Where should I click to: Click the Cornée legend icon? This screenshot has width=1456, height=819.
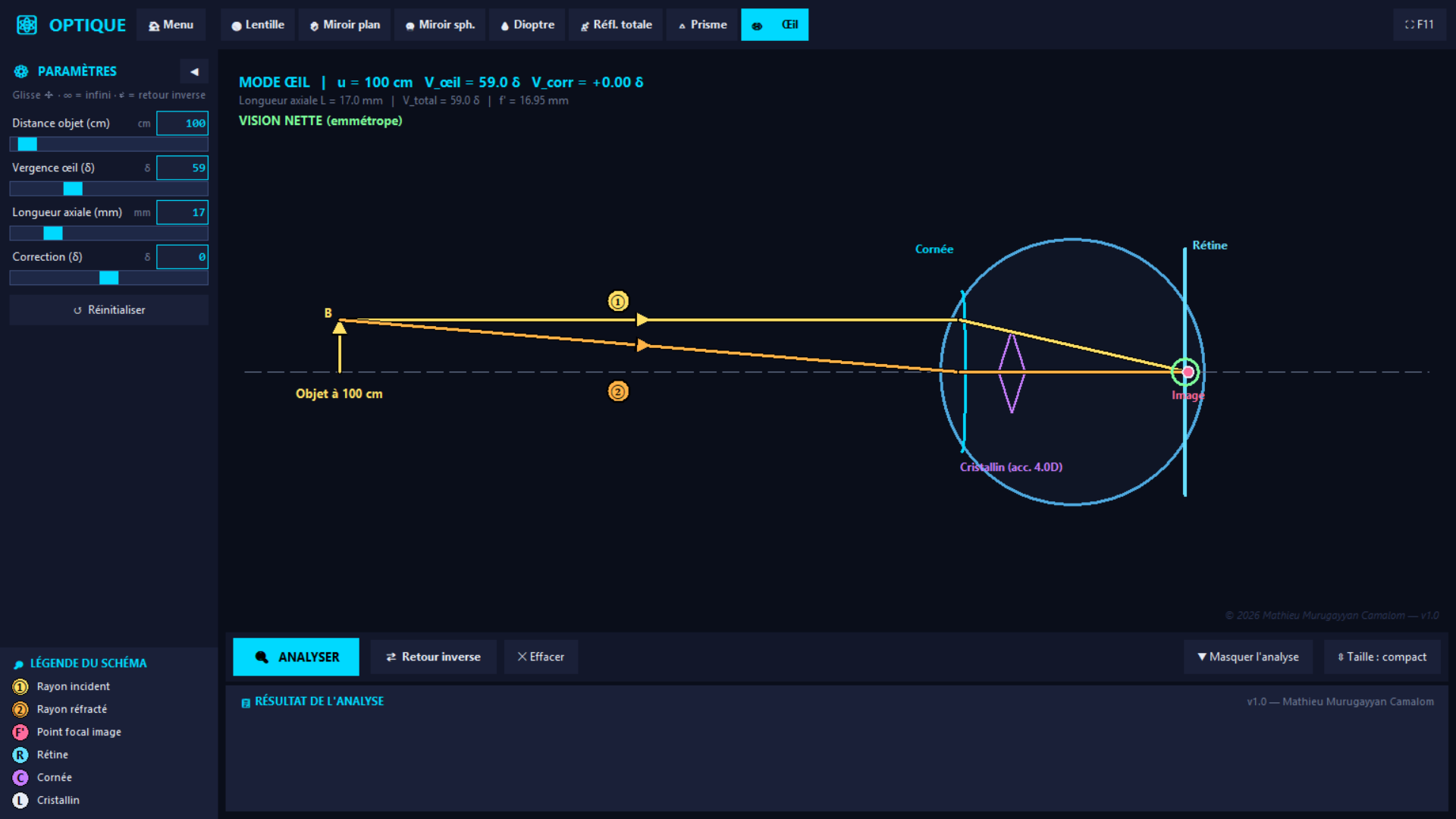pyautogui.click(x=20, y=778)
